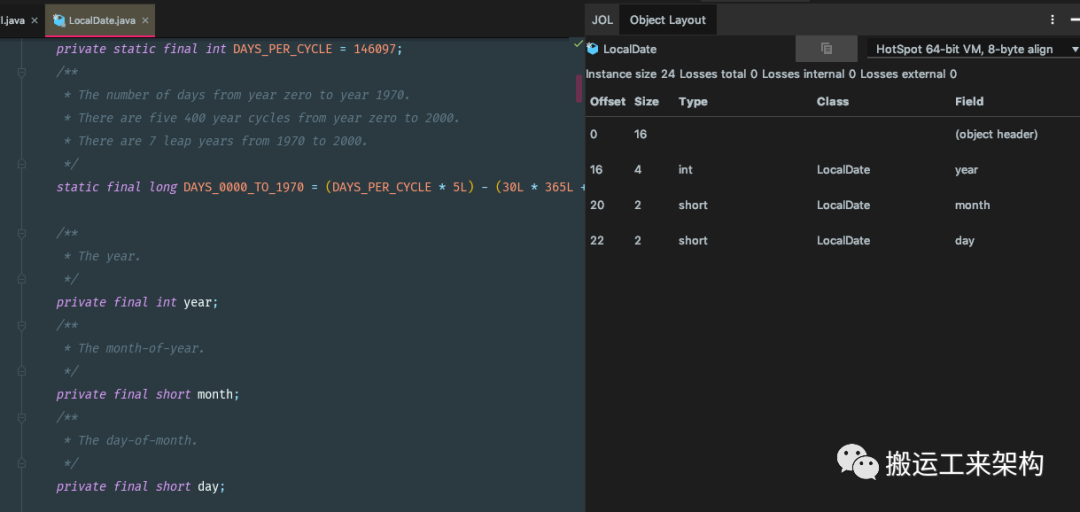The image size is (1080, 512).
Task: Switch to the LocalDate.java tab
Action: click(x=100, y=20)
